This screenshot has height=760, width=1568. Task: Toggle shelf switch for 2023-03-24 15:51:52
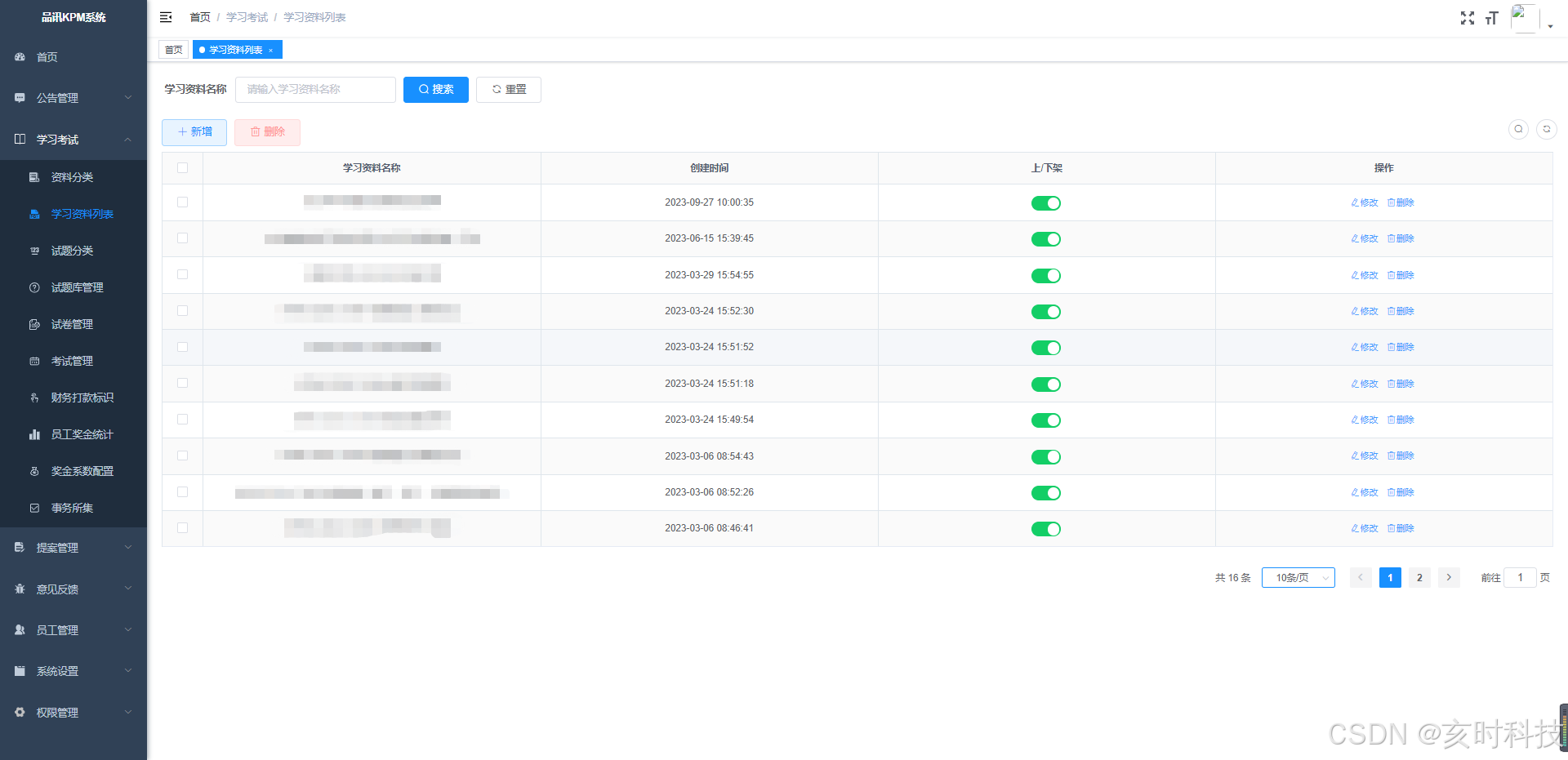[1046, 348]
